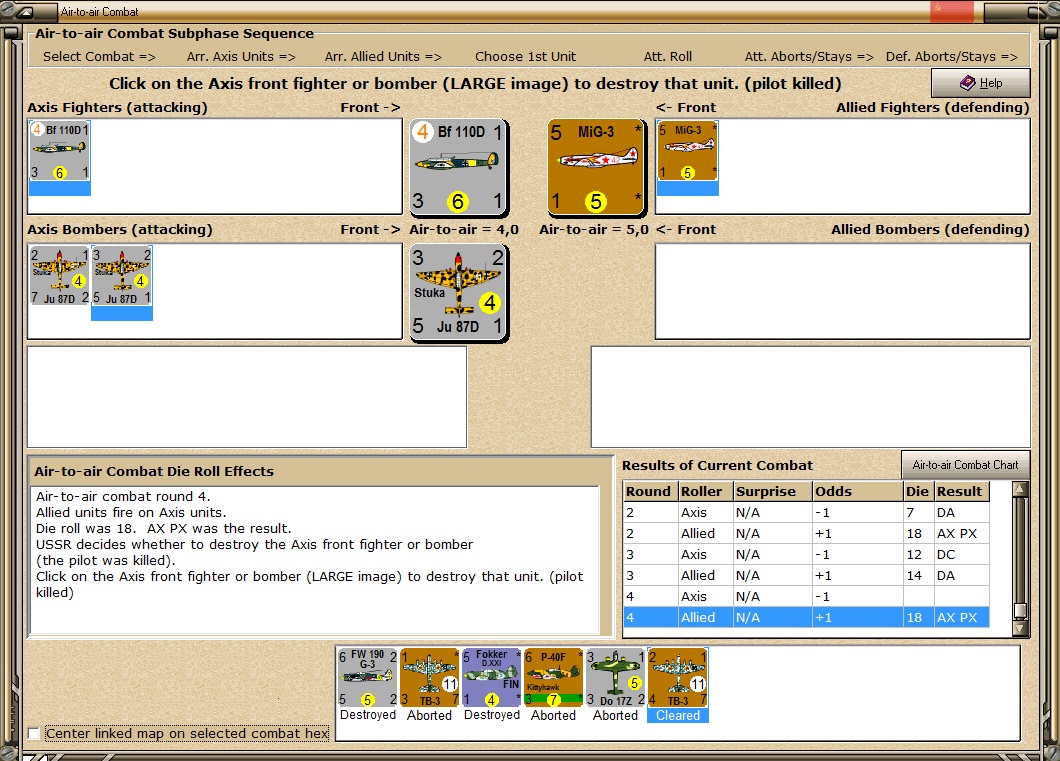The height and width of the screenshot is (761, 1060).
Task: Click 'Choose 1st Unit' subphase label
Action: pos(525,57)
